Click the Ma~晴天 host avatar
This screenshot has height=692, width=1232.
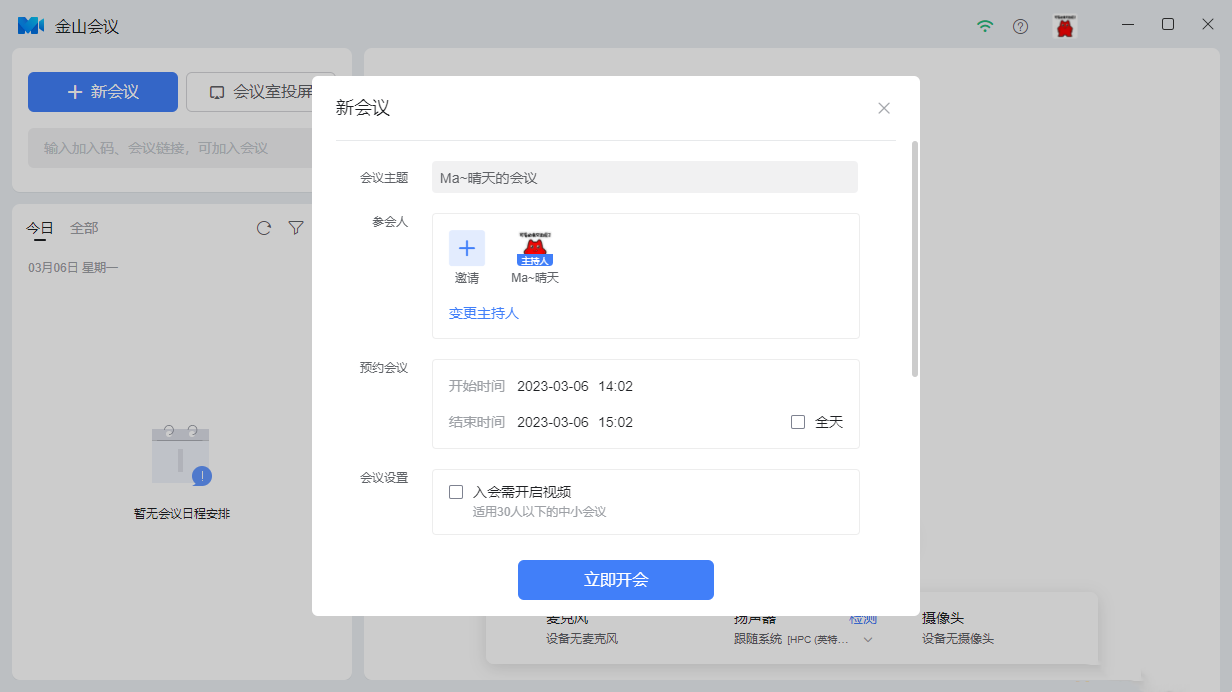[x=535, y=249]
